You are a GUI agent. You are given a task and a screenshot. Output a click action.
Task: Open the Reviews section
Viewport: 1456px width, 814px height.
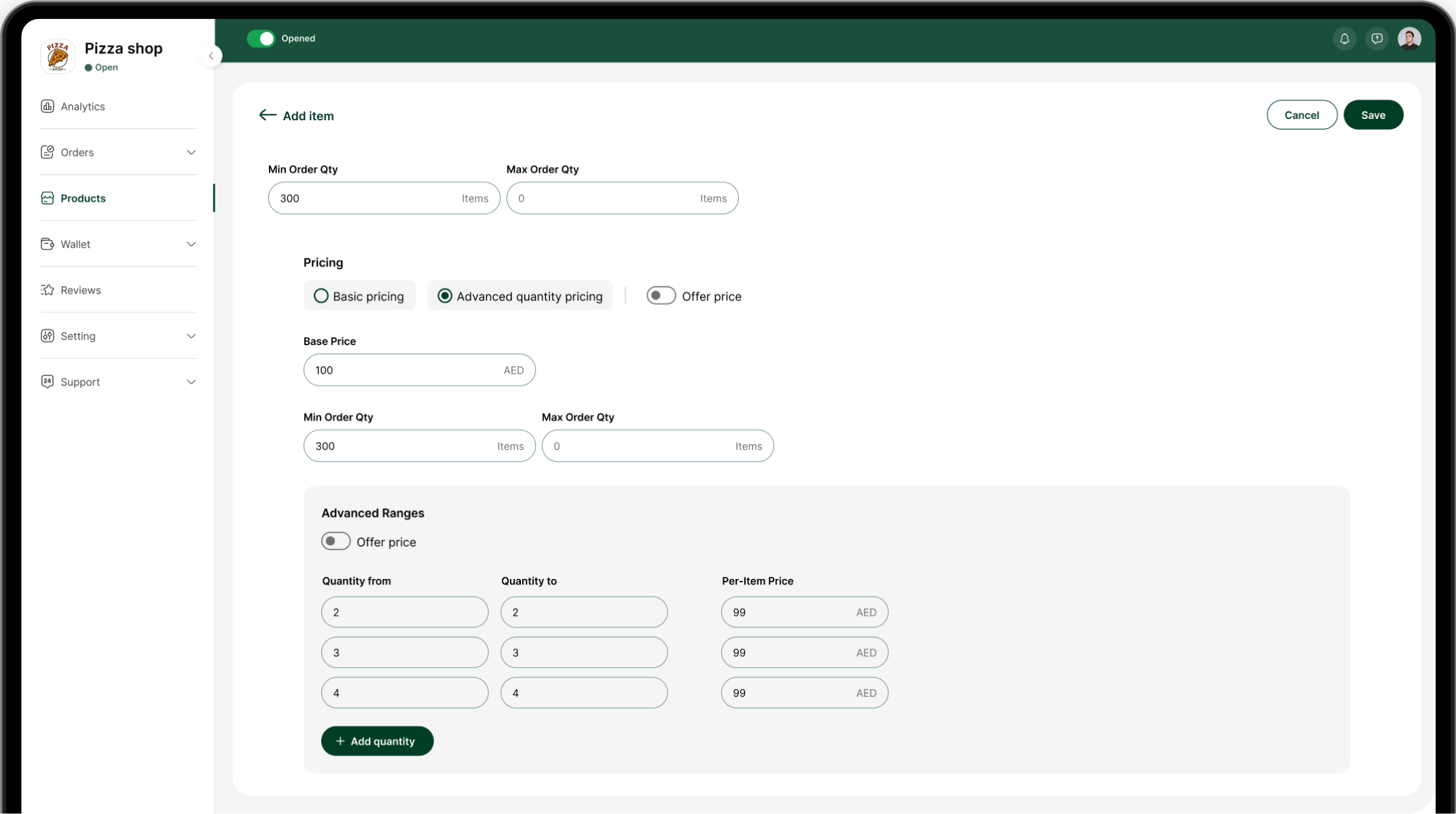click(79, 289)
